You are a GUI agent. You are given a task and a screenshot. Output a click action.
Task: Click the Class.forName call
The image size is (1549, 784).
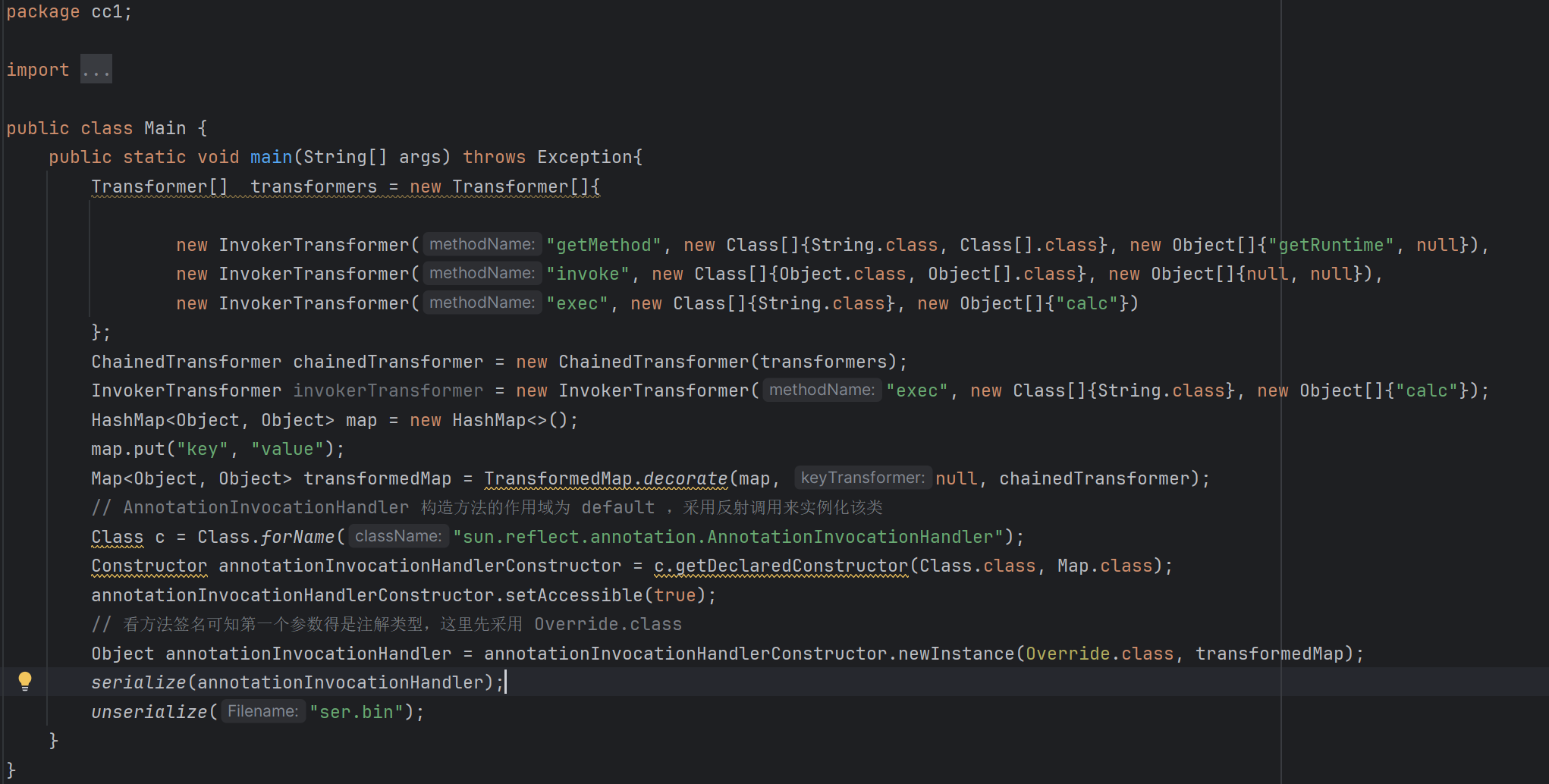pos(265,537)
